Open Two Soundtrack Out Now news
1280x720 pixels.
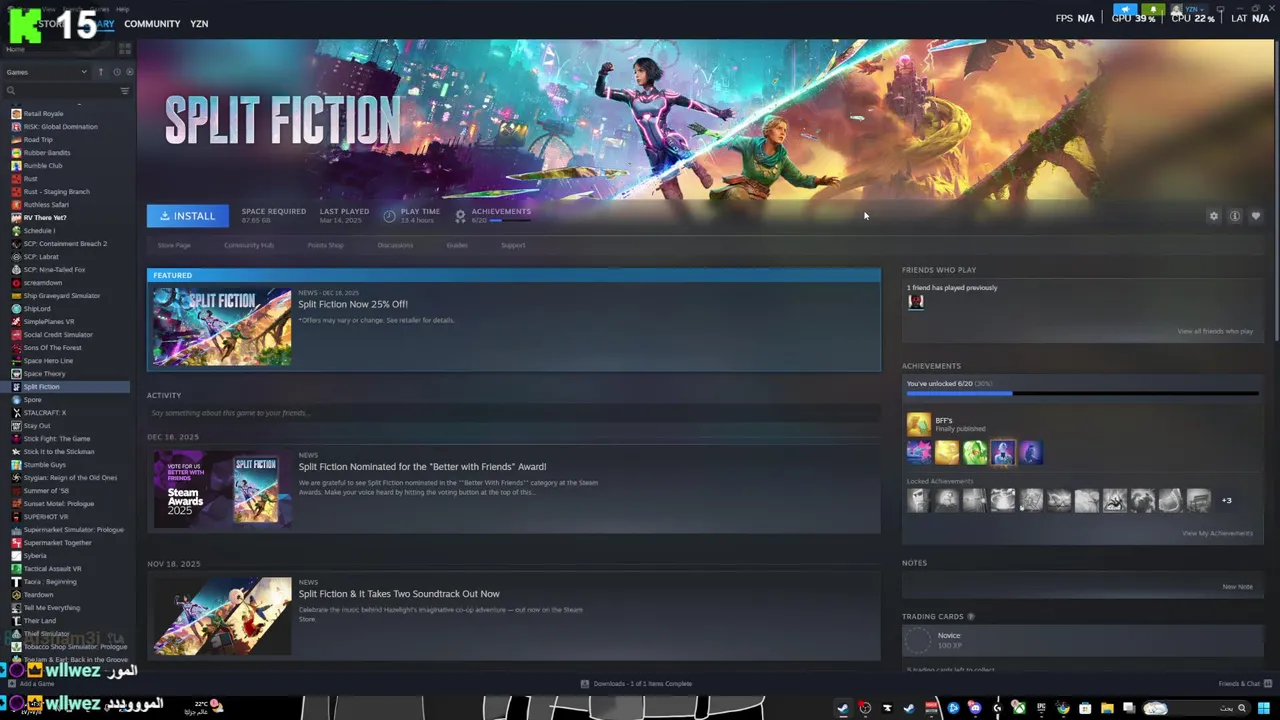399,594
